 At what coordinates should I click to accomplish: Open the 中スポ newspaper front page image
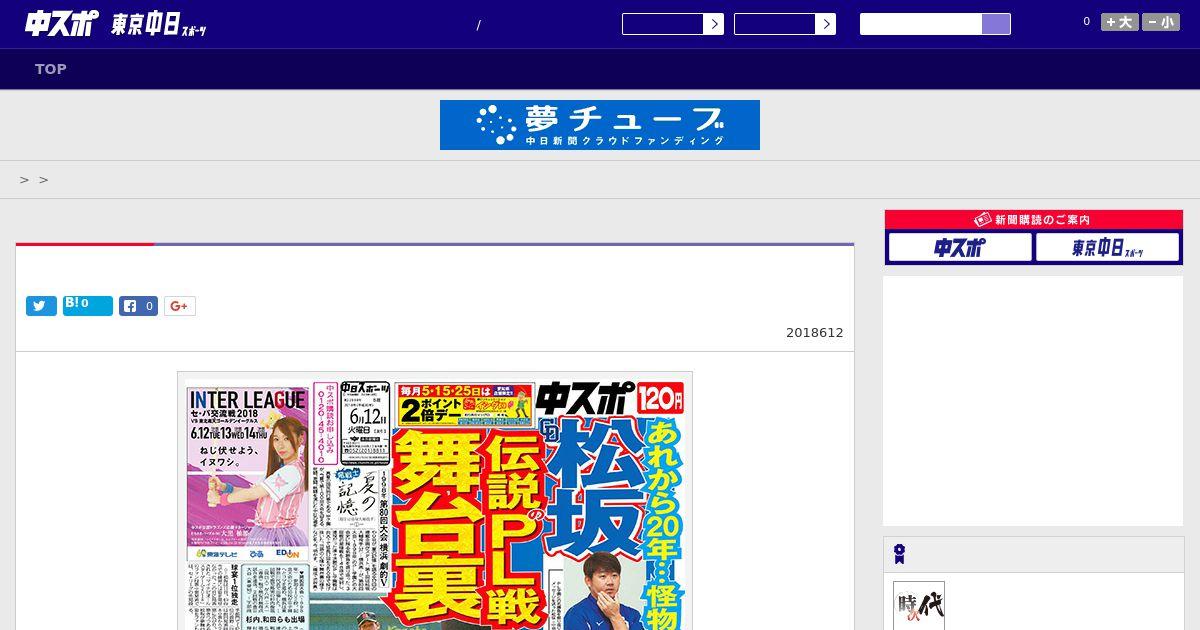pos(435,501)
